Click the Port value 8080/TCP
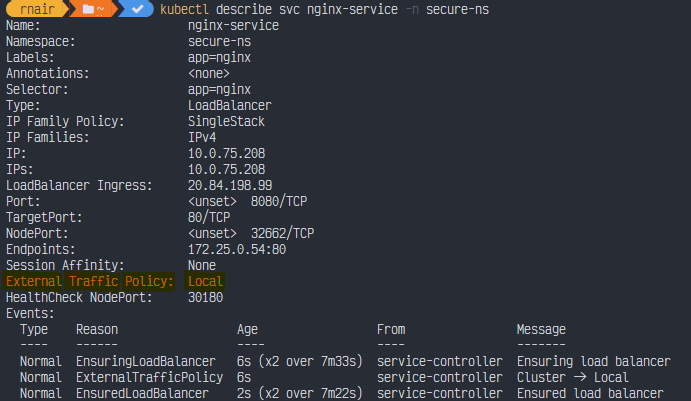 (x=279, y=201)
